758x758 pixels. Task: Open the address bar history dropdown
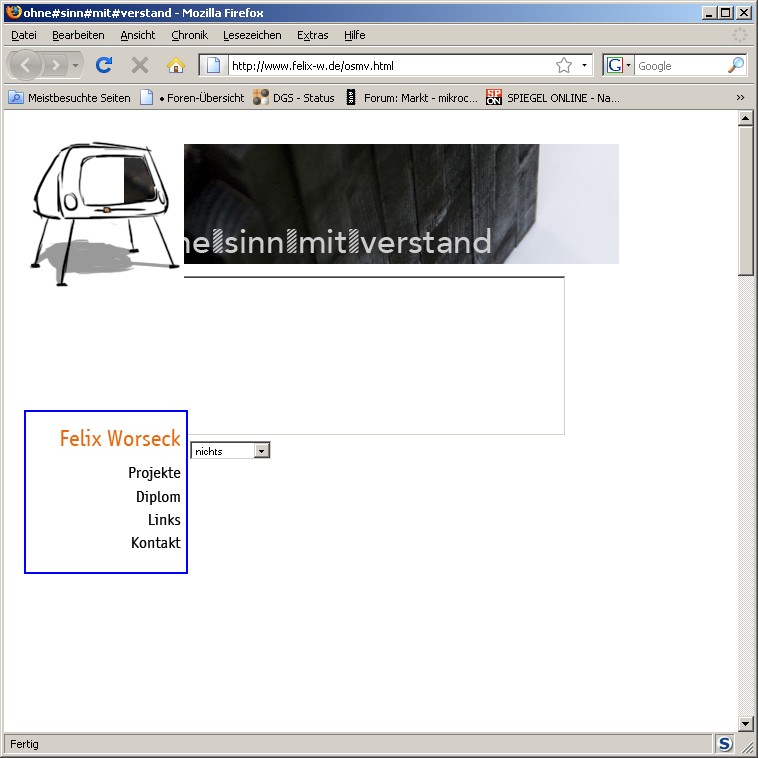click(x=584, y=65)
